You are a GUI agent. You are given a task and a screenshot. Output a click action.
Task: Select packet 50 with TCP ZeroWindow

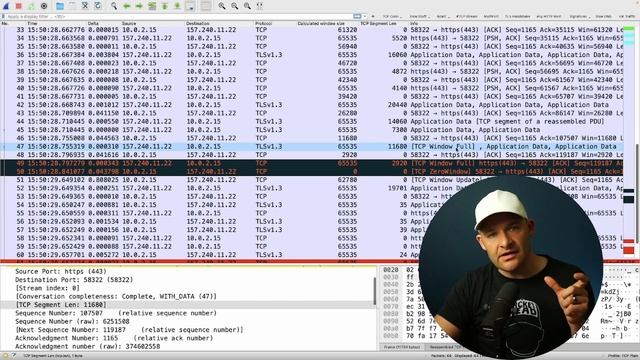312,171
